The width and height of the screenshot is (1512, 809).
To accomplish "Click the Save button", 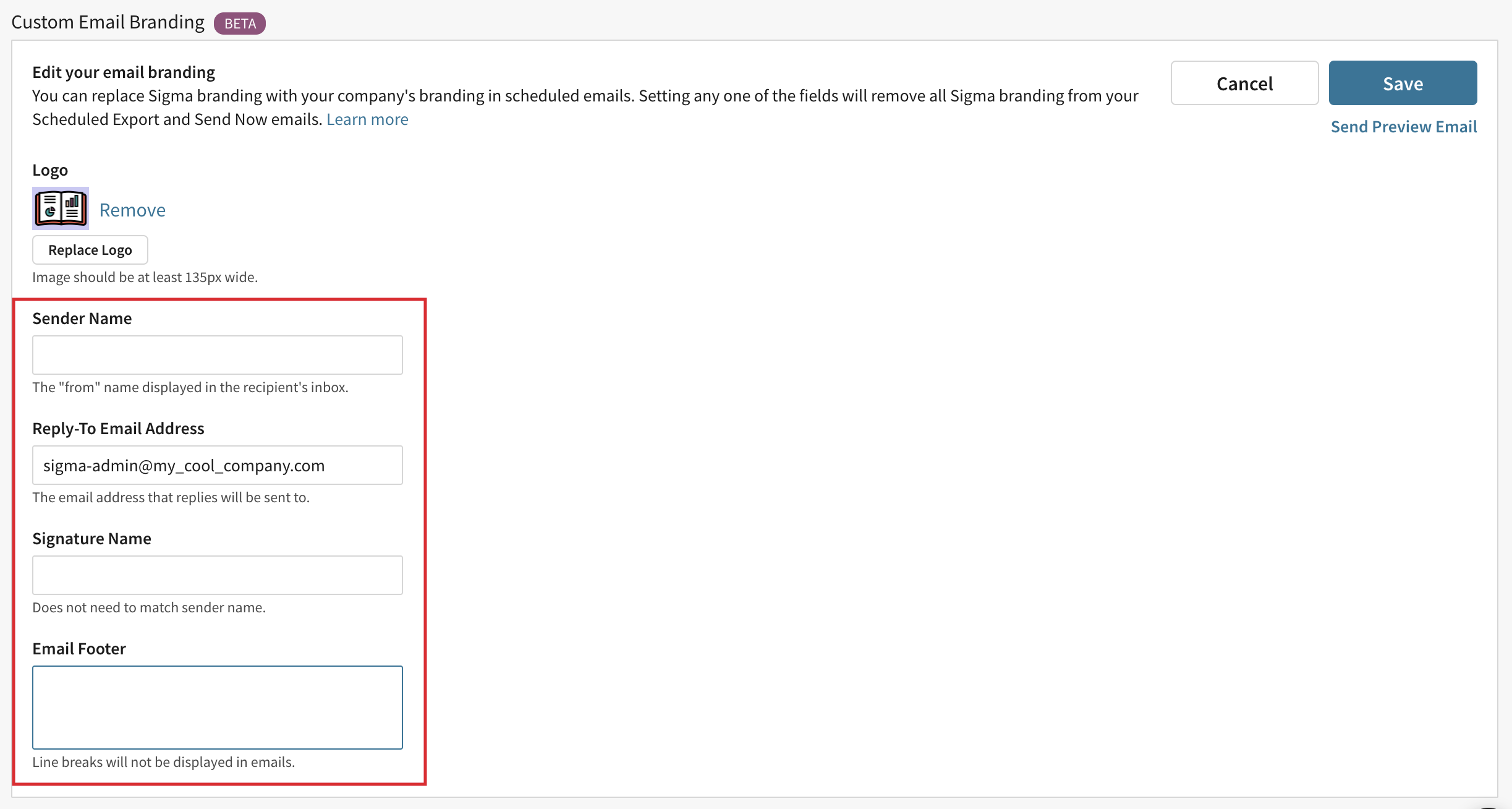I will point(1402,82).
